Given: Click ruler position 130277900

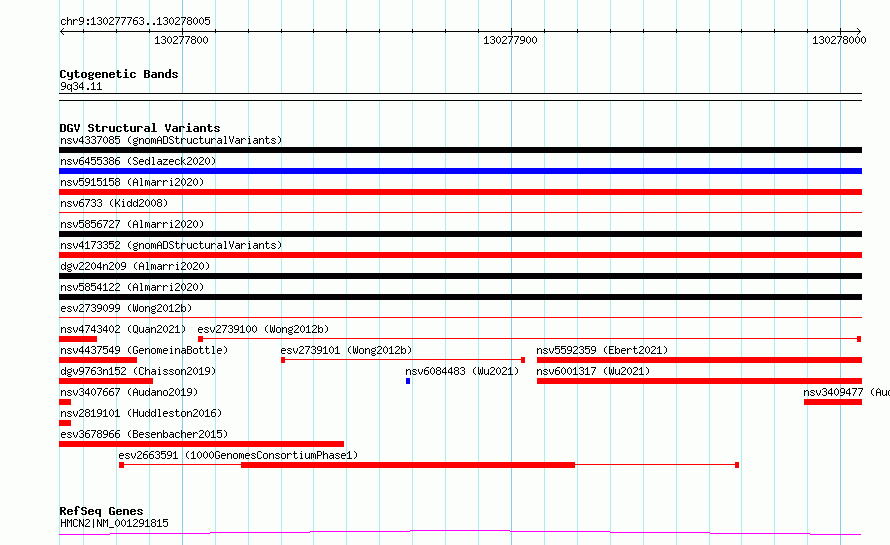Looking at the screenshot, I should [x=510, y=40].
